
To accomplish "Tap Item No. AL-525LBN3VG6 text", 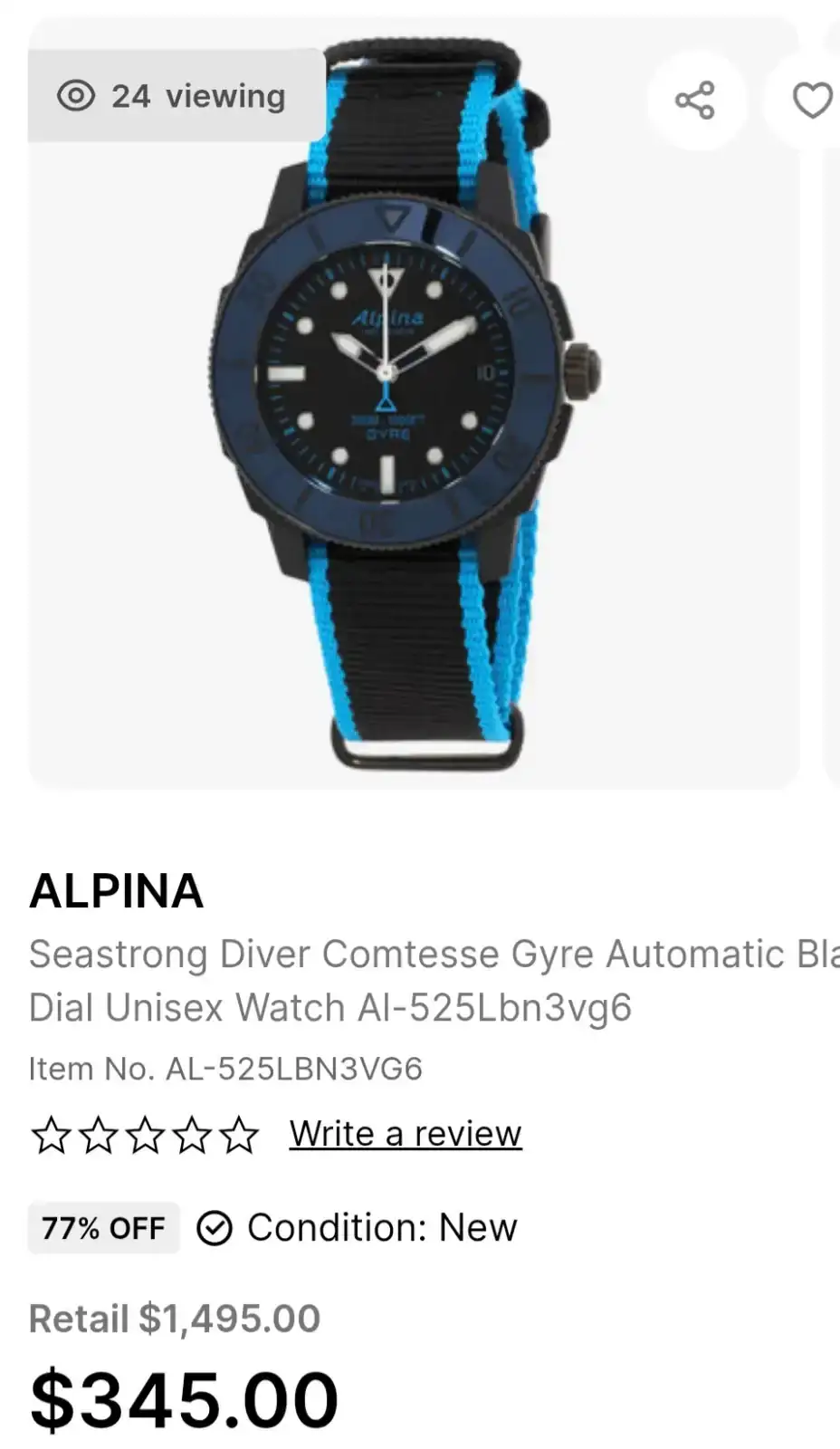I will click(x=225, y=1069).
